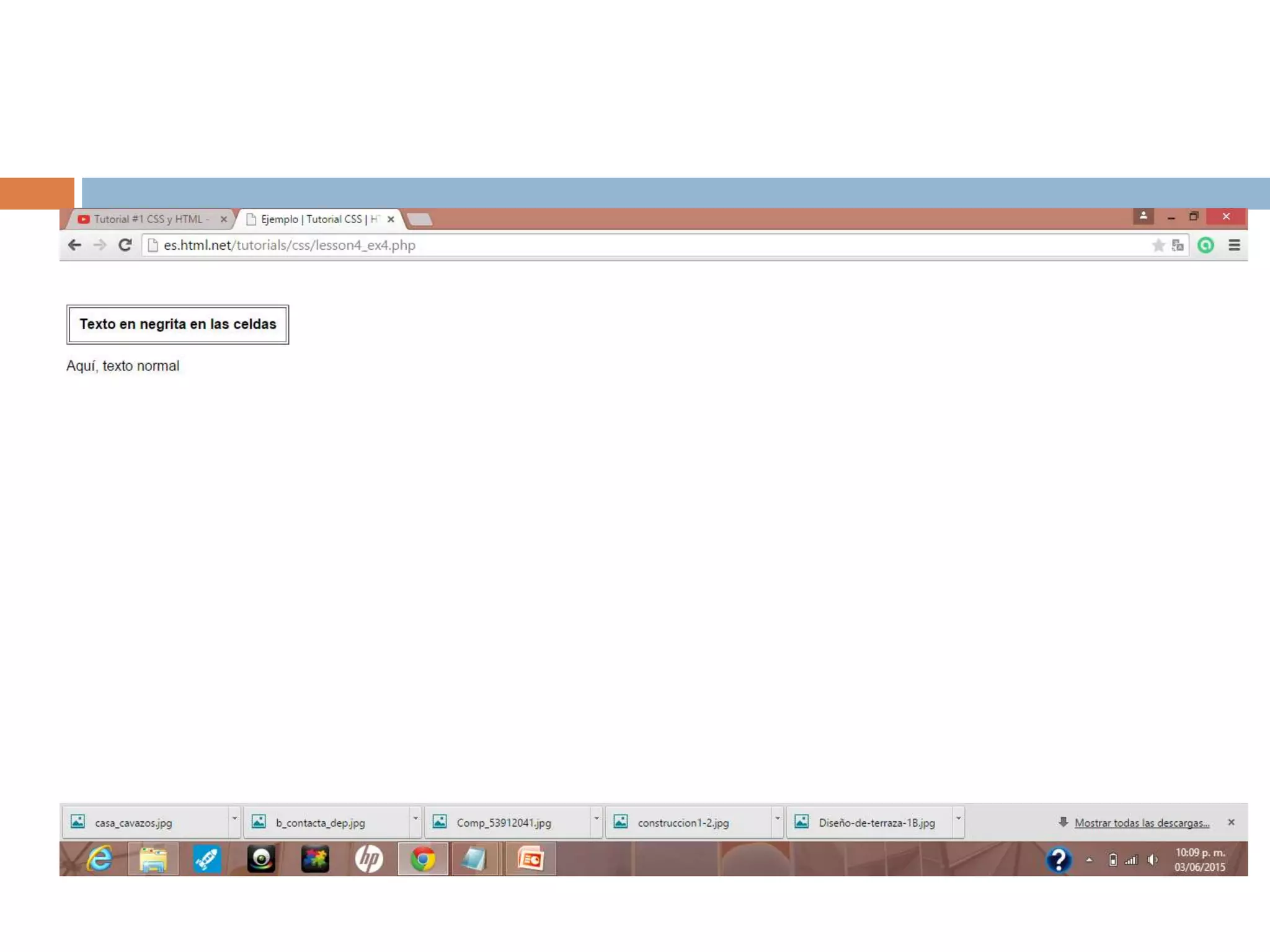
Task: Show hidden system tray icons
Action: (x=1089, y=860)
